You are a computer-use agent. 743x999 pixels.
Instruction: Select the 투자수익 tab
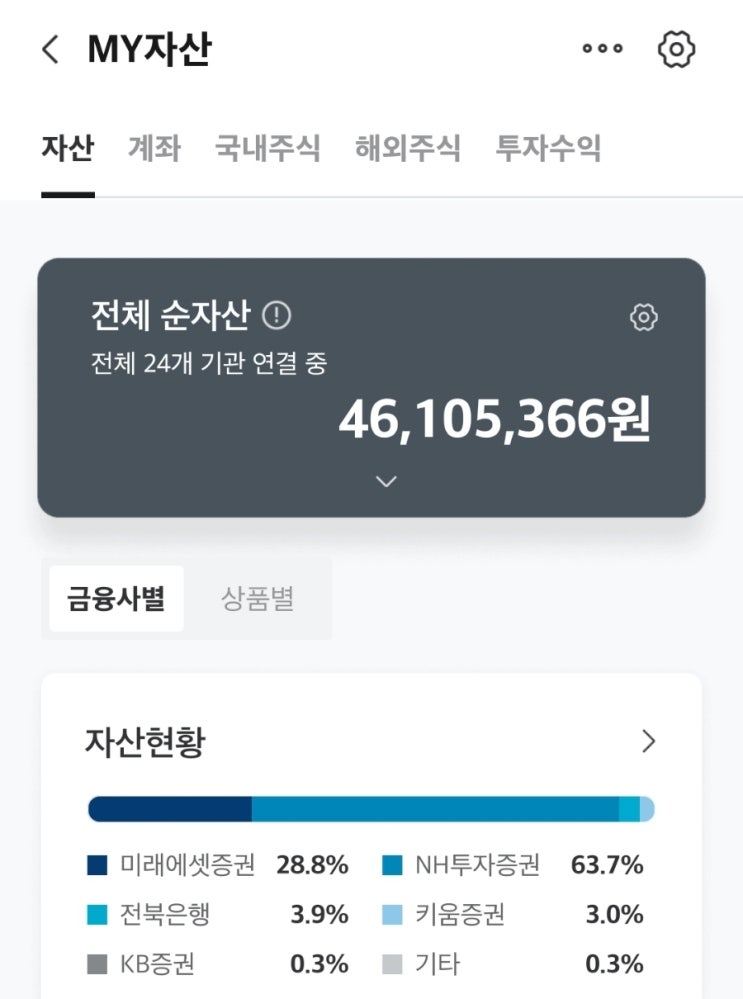548,149
